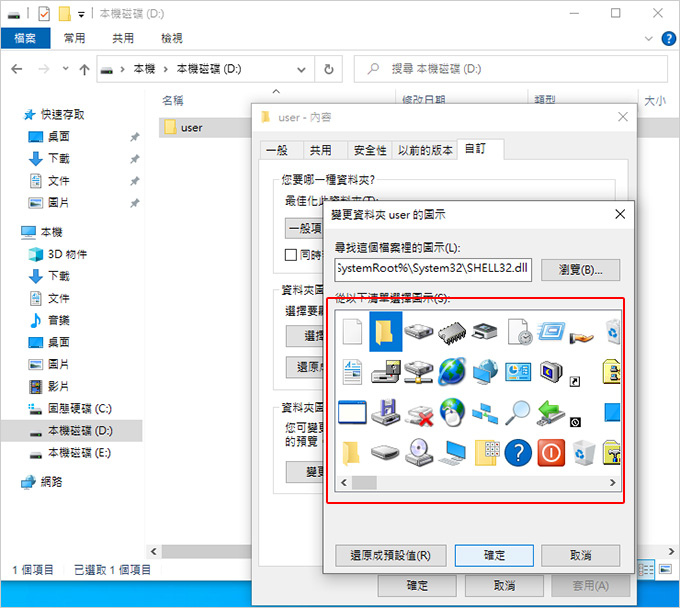Choose the monitor with globe icon
The image size is (680, 608).
point(485,372)
